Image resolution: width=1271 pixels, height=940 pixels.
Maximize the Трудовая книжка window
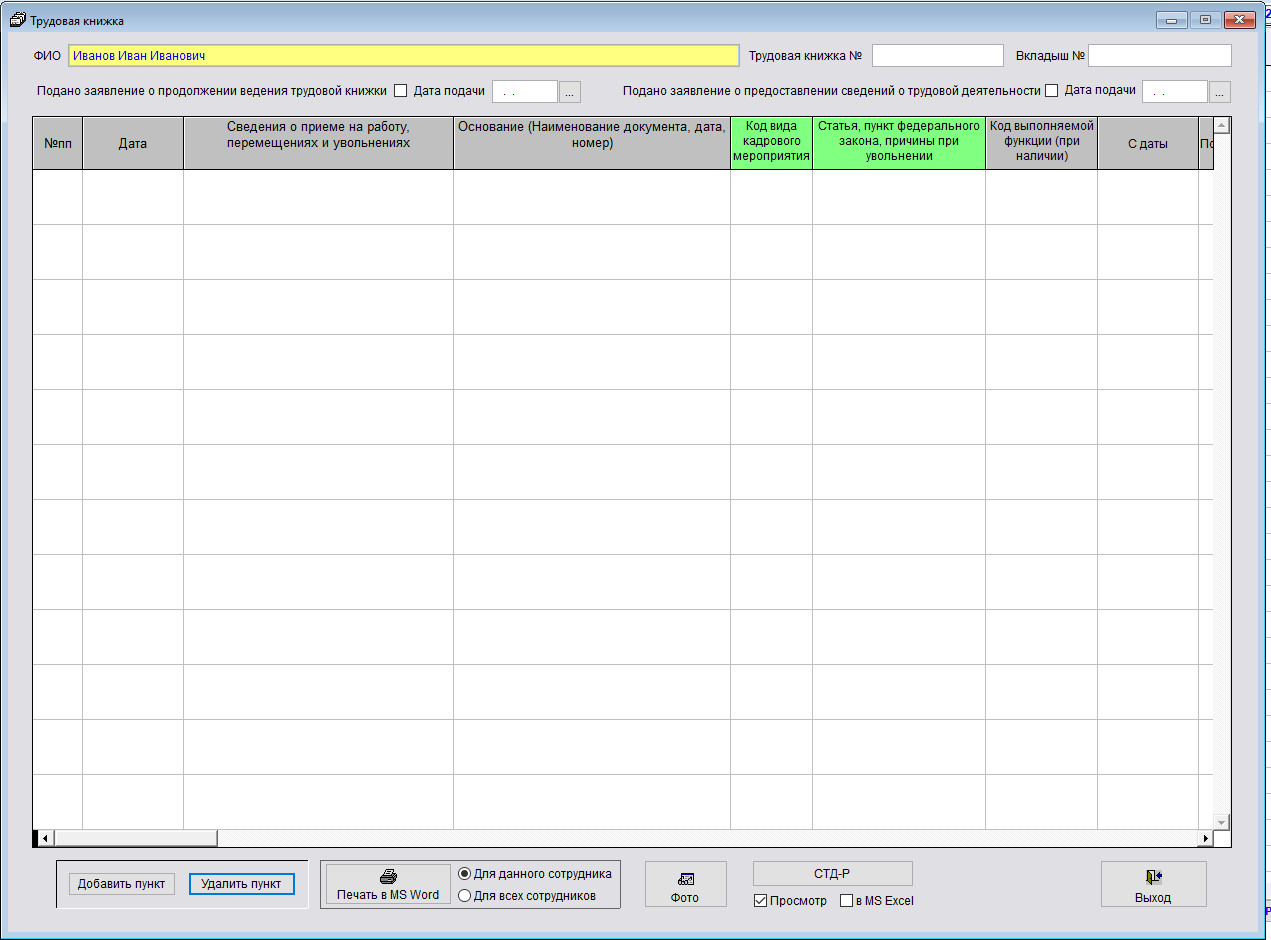[1205, 20]
